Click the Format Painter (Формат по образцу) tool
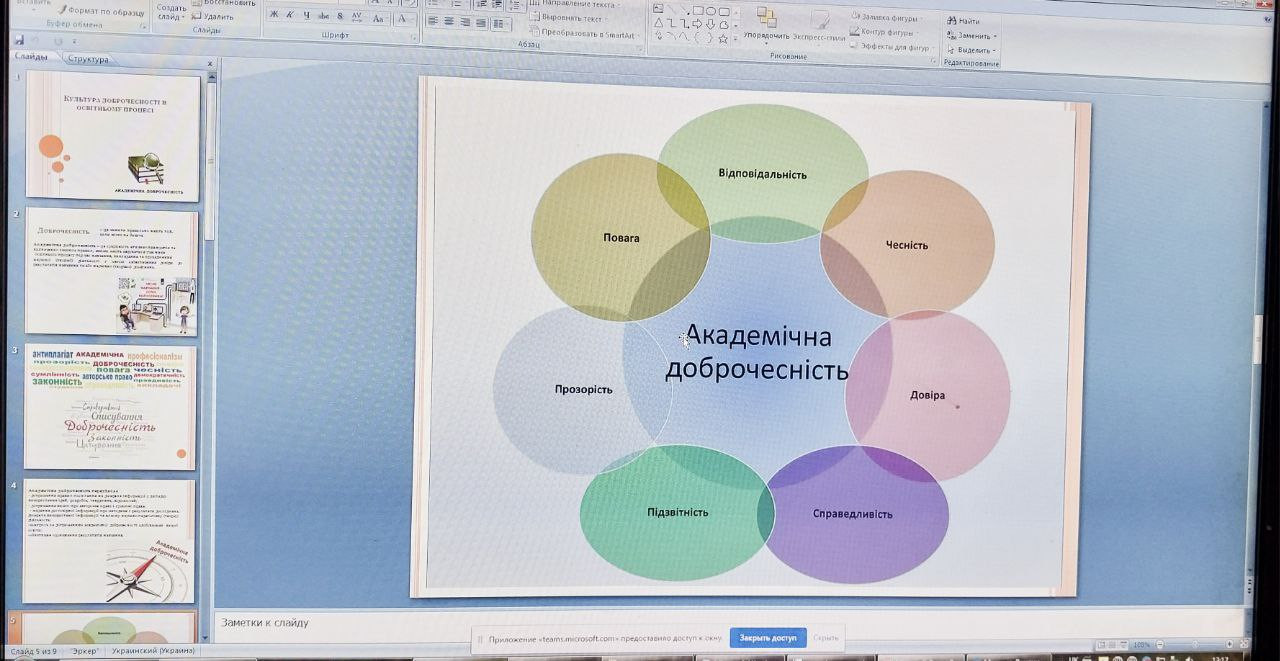Image resolution: width=1280 pixels, height=661 pixels. 102,10
